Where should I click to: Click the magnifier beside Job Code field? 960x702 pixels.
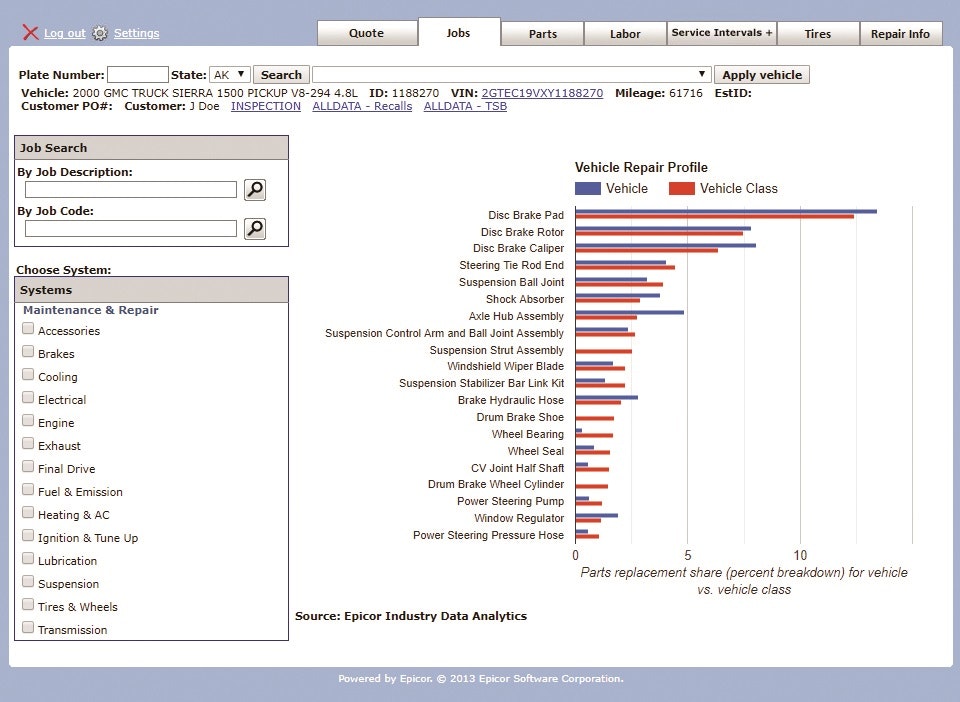tap(254, 229)
